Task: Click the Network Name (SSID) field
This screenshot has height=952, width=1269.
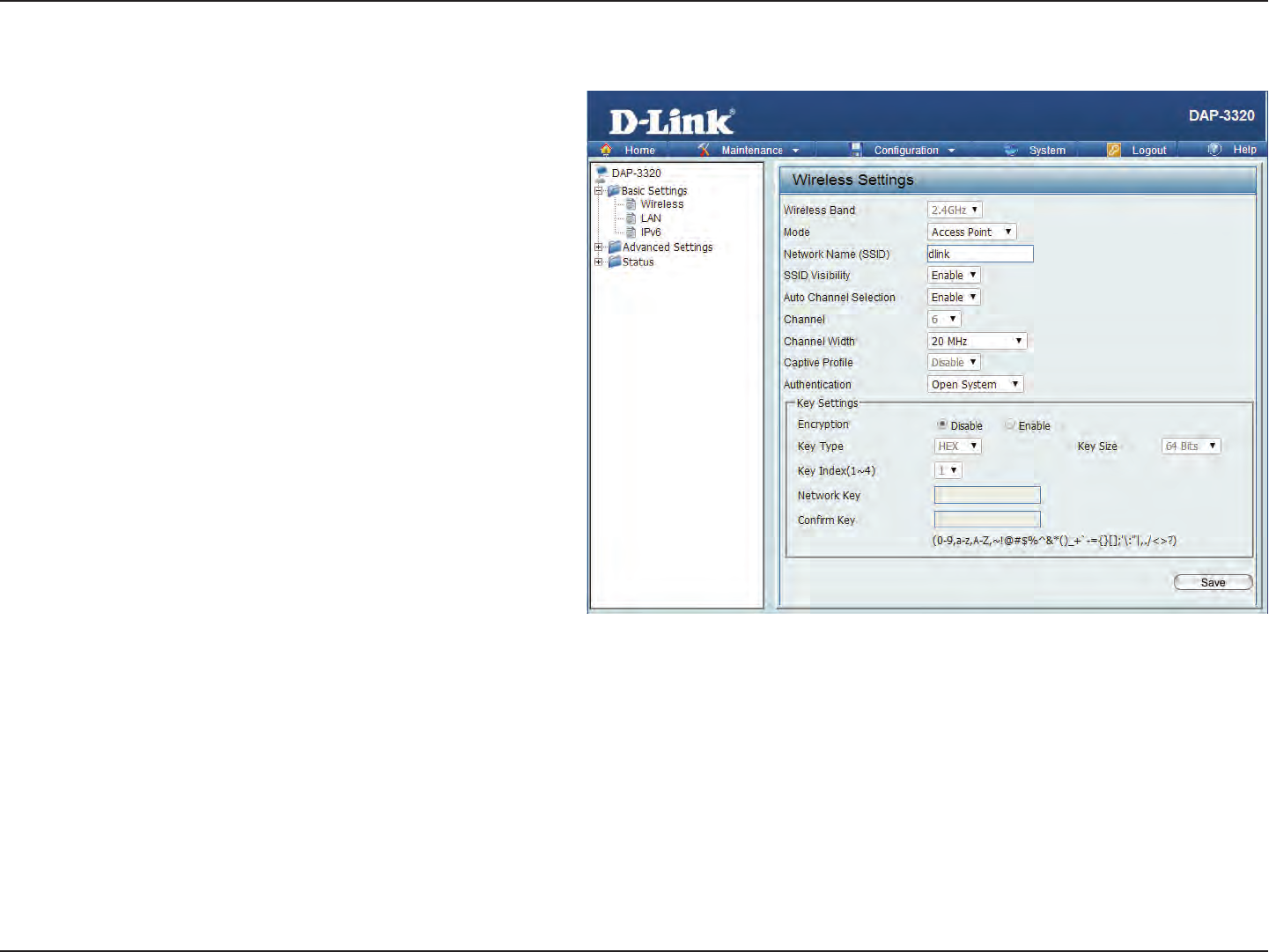Action: pos(980,254)
